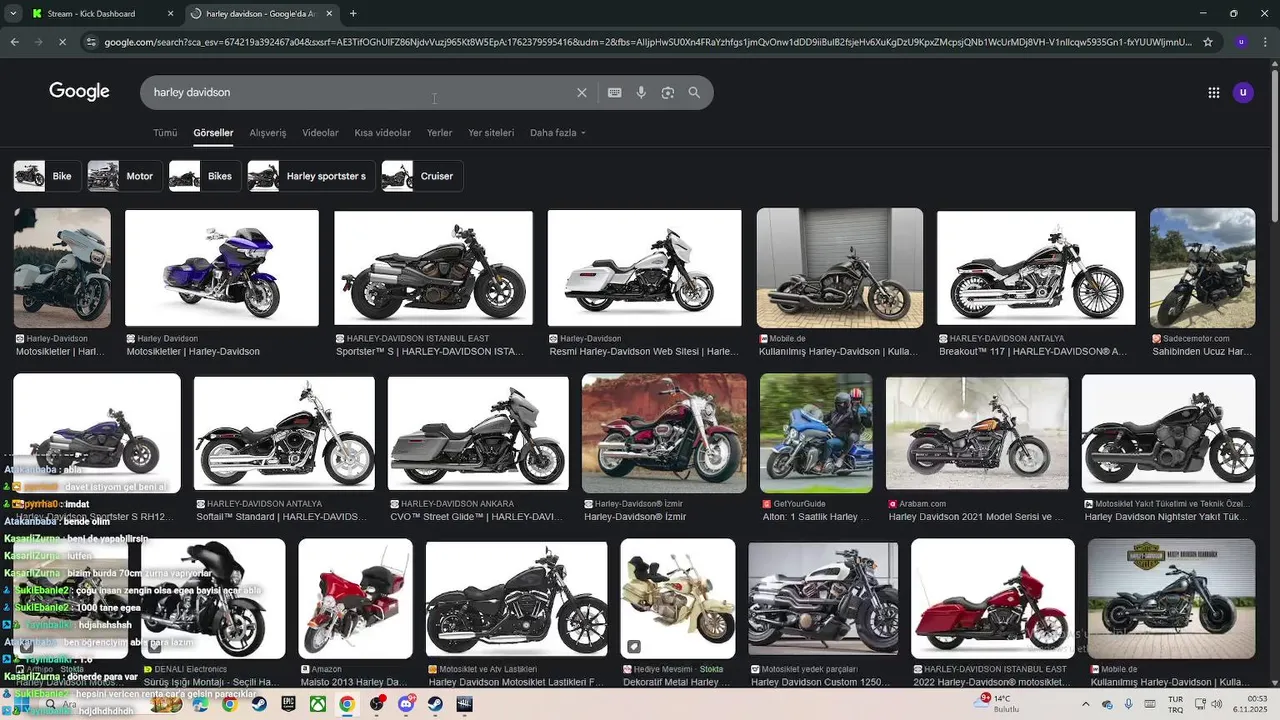Open the Arabam.com 2021 Model Serisi image
This screenshot has height=720, width=1280.
977,433
